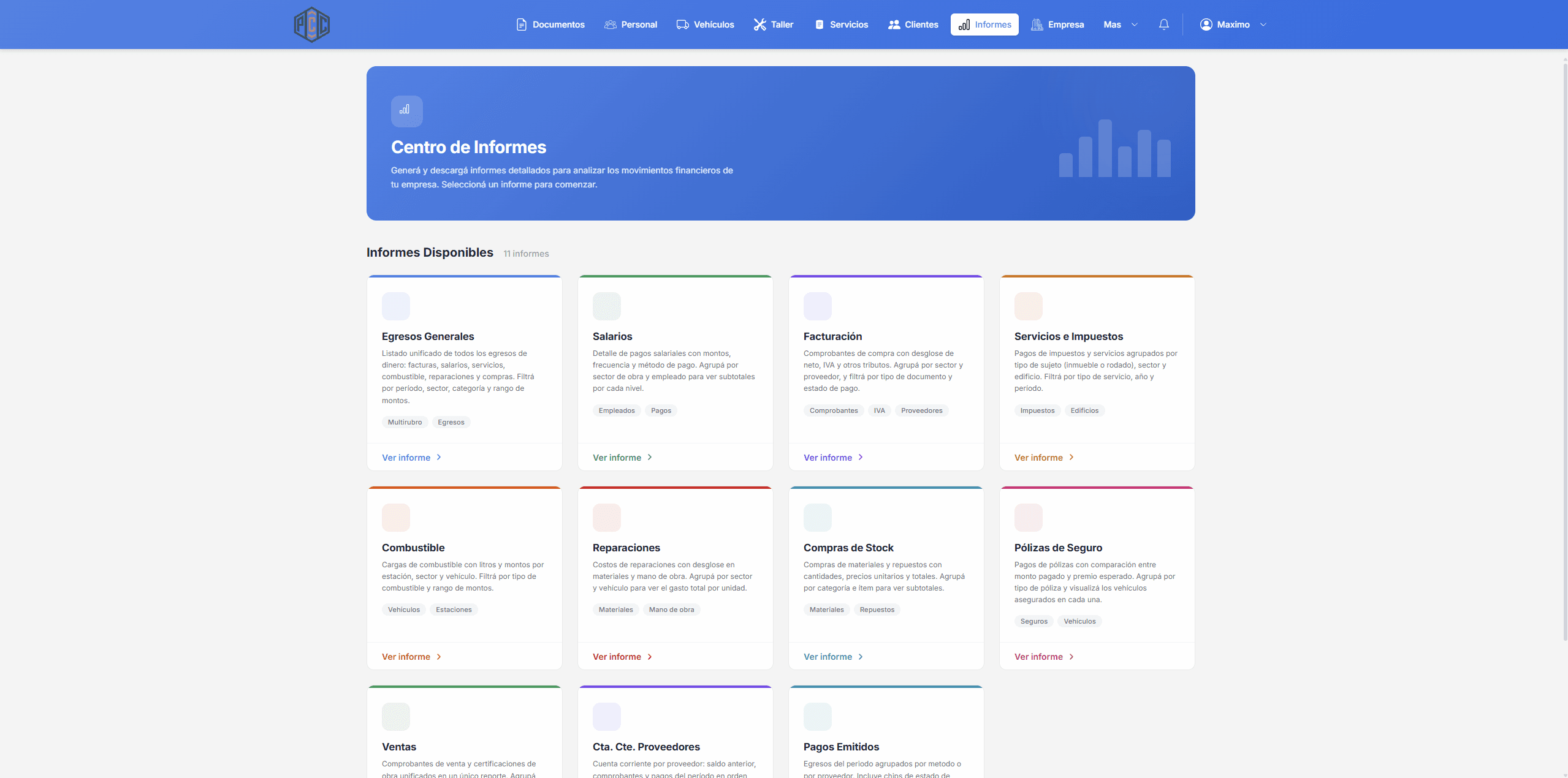Click the Edificios tag
The height and width of the screenshot is (778, 1568).
pyautogui.click(x=1084, y=410)
